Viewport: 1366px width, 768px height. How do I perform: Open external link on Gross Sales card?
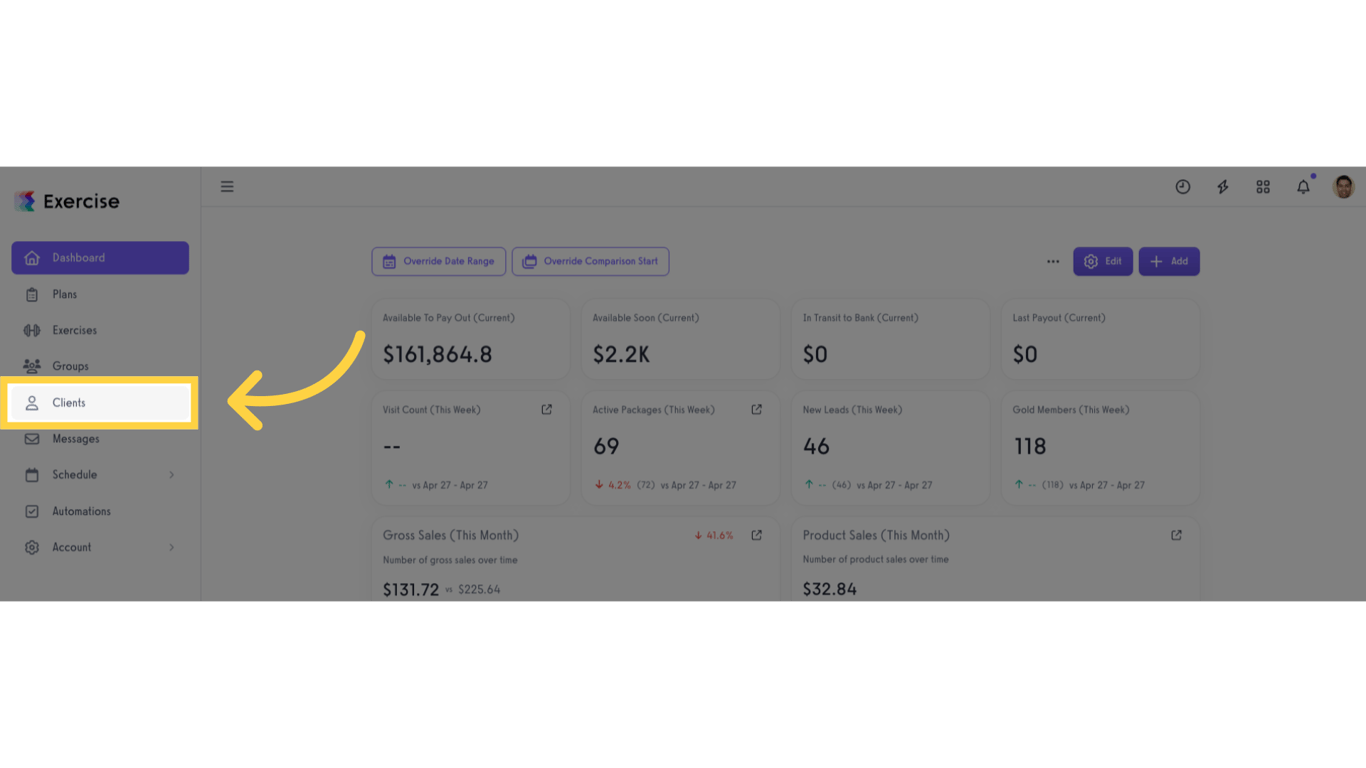click(x=757, y=535)
